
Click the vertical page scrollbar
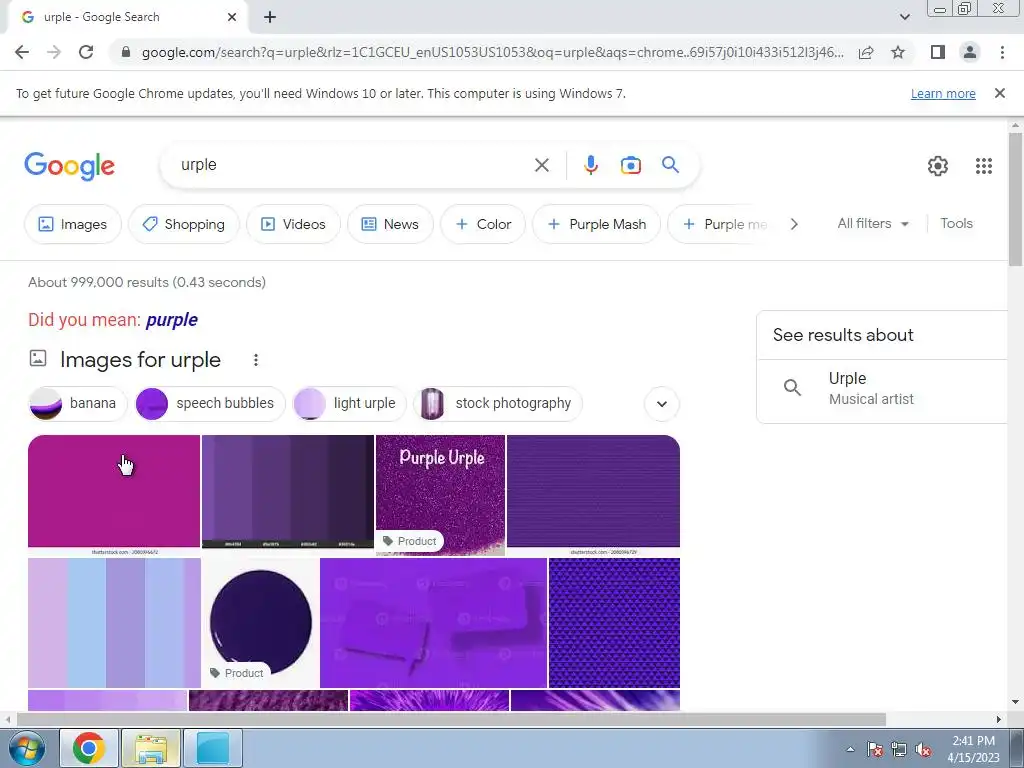[x=1015, y=199]
